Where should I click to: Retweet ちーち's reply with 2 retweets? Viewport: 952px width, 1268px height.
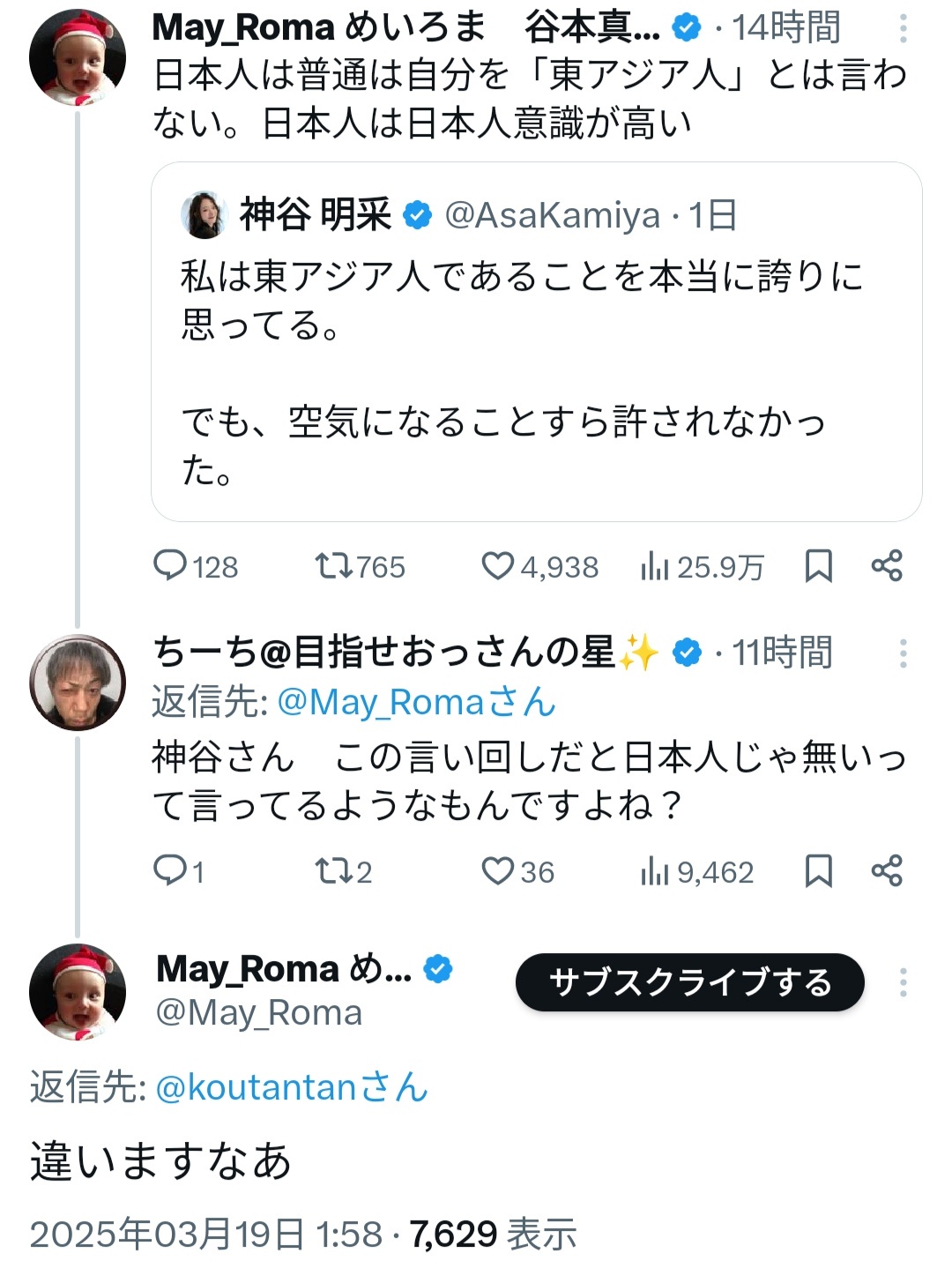334,871
